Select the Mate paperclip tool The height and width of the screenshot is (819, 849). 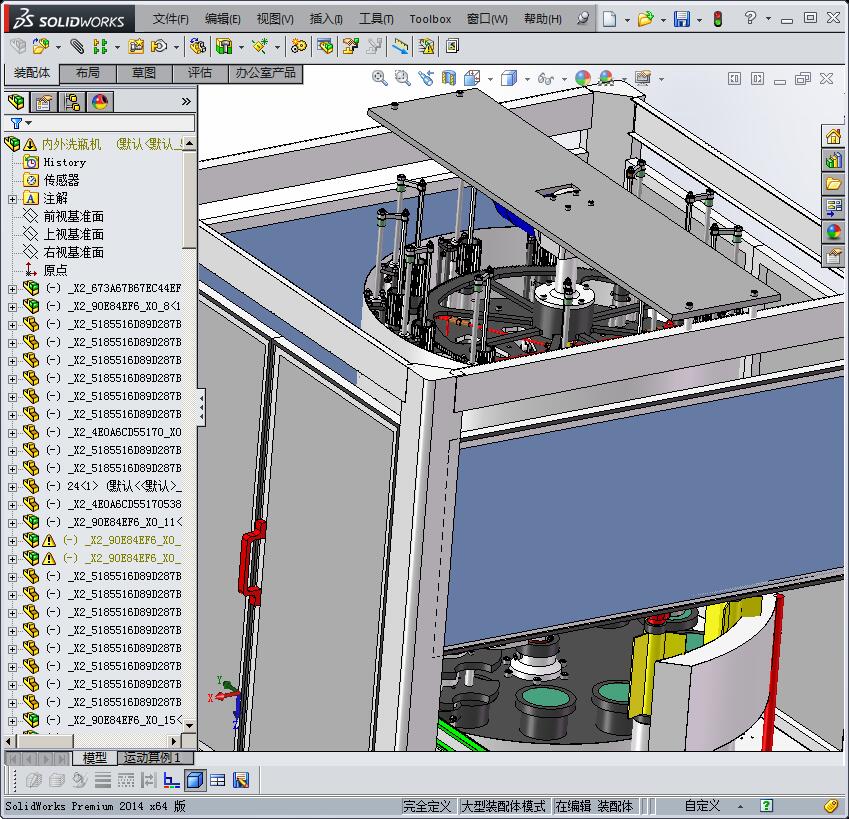[77, 47]
